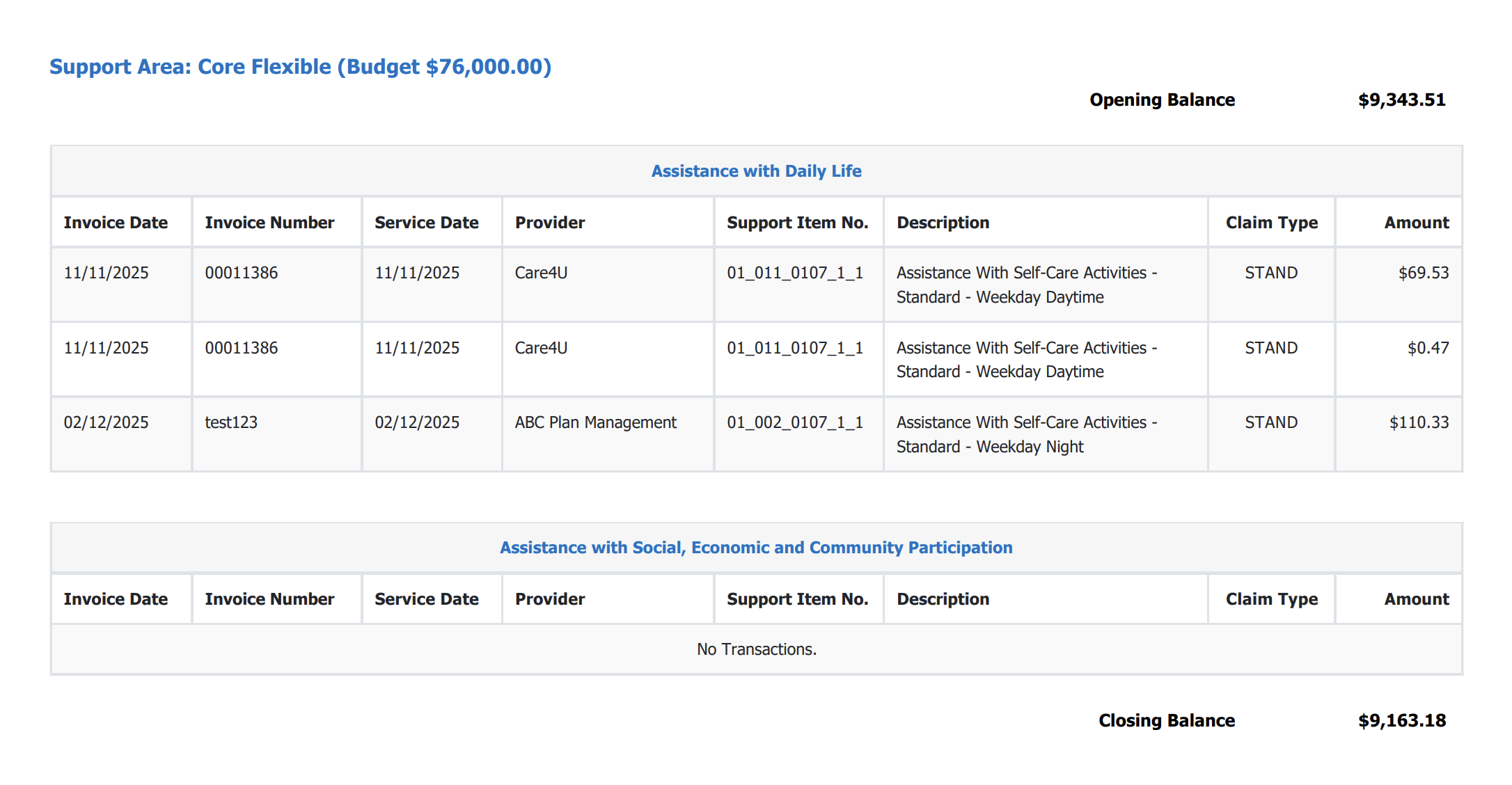The image size is (1512, 785).
Task: Click the Claim Type header in the Daily Life table
Action: click(x=1271, y=223)
